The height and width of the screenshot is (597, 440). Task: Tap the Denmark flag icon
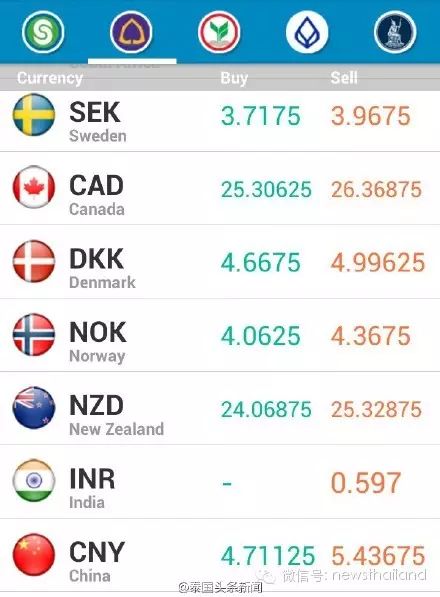coord(34,261)
